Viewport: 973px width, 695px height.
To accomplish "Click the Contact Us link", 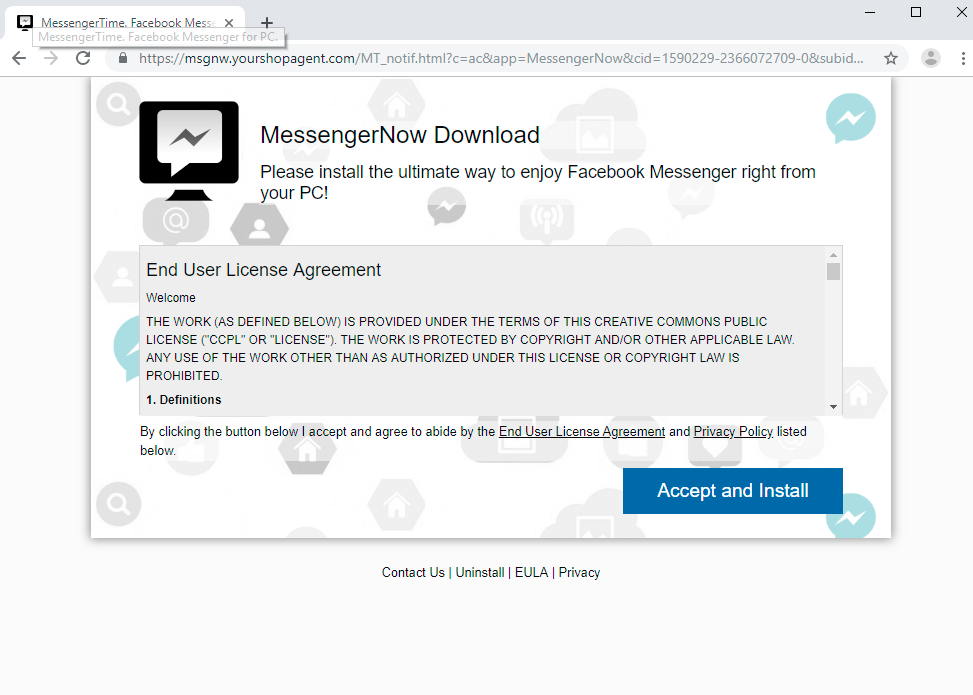I will pyautogui.click(x=412, y=572).
